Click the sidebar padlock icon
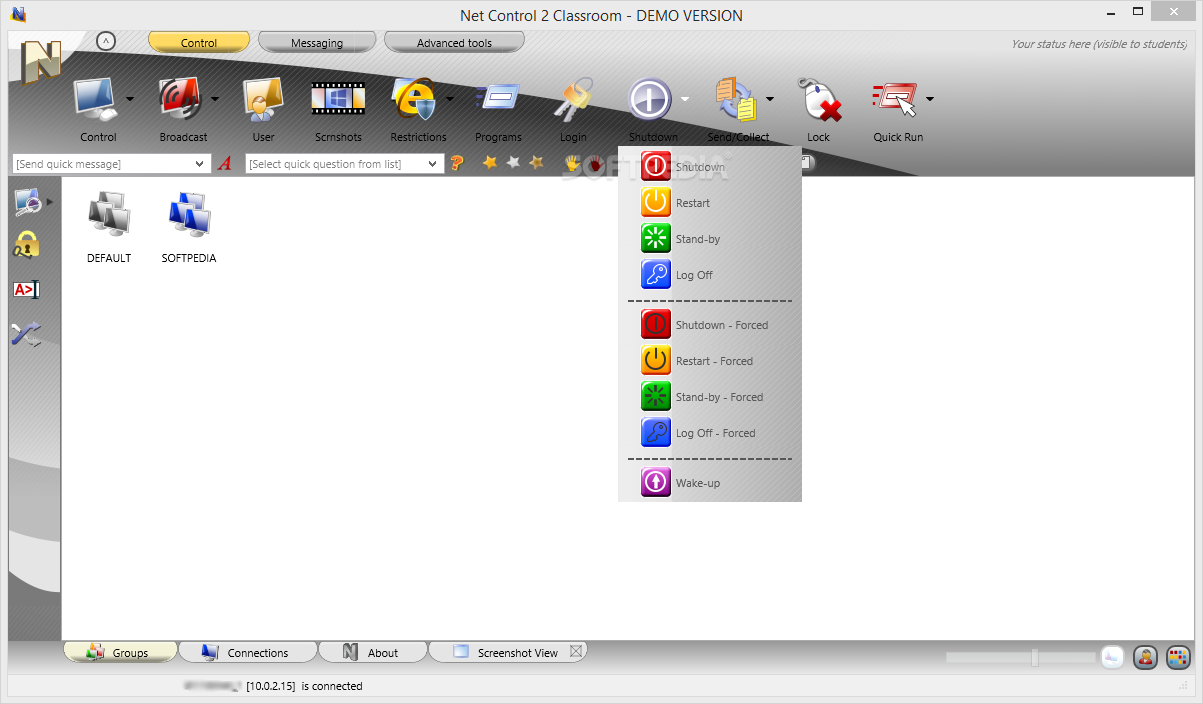 [x=26, y=245]
